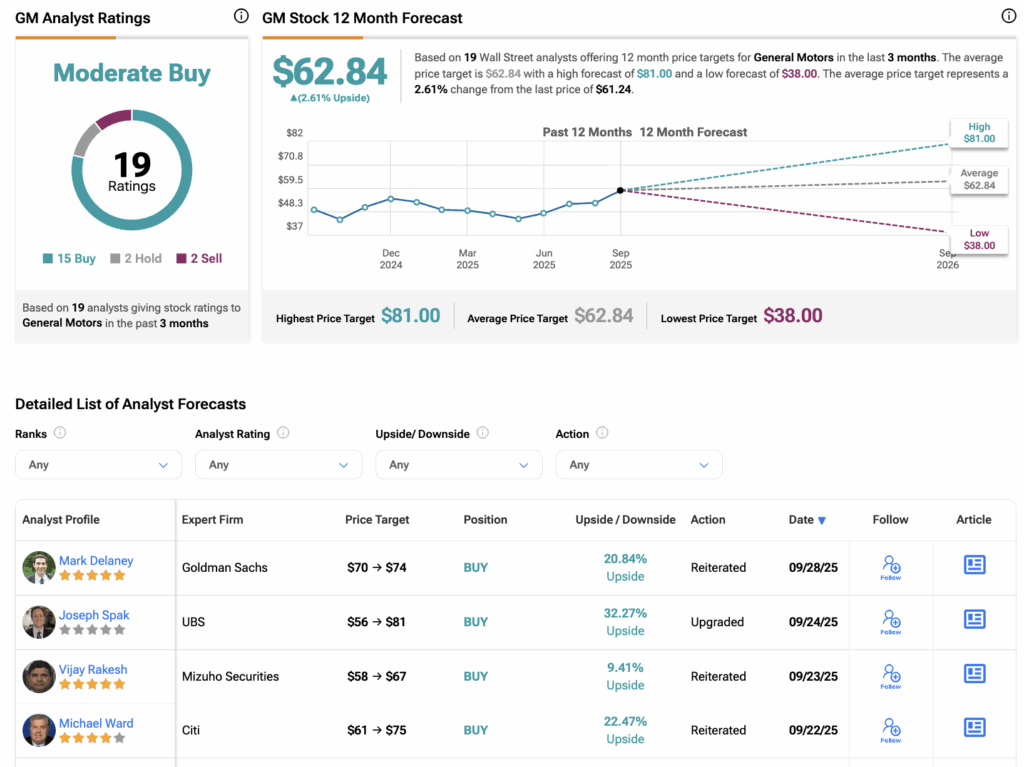The width and height of the screenshot is (1024, 767).
Task: Click the Goldman Sachs firm cell
Action: [x=225, y=567]
